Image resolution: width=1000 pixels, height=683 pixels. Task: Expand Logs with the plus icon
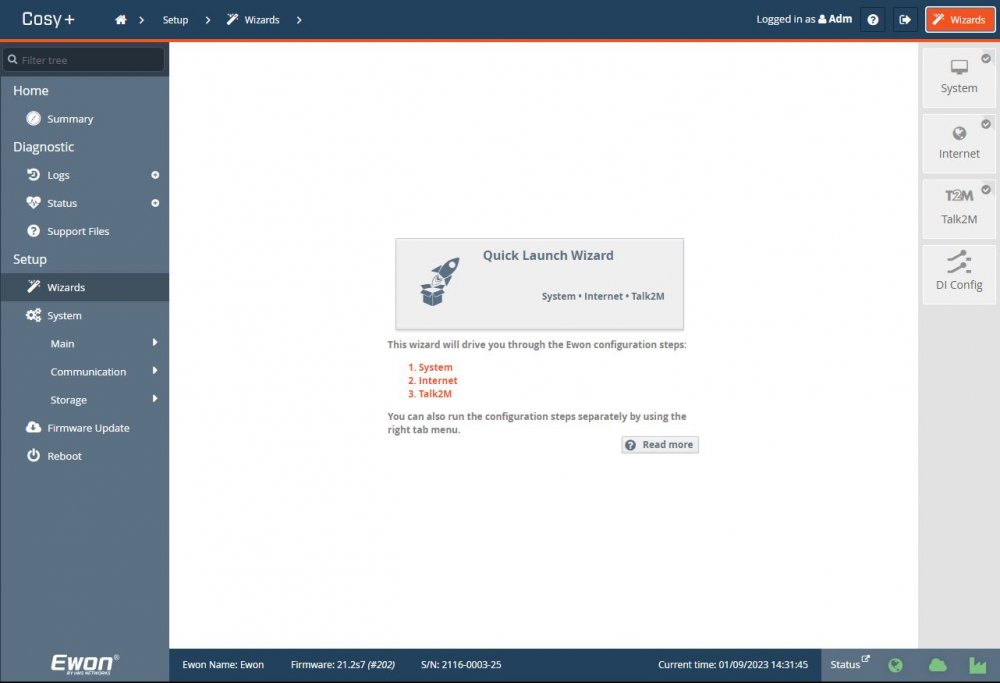pyautogui.click(x=155, y=175)
